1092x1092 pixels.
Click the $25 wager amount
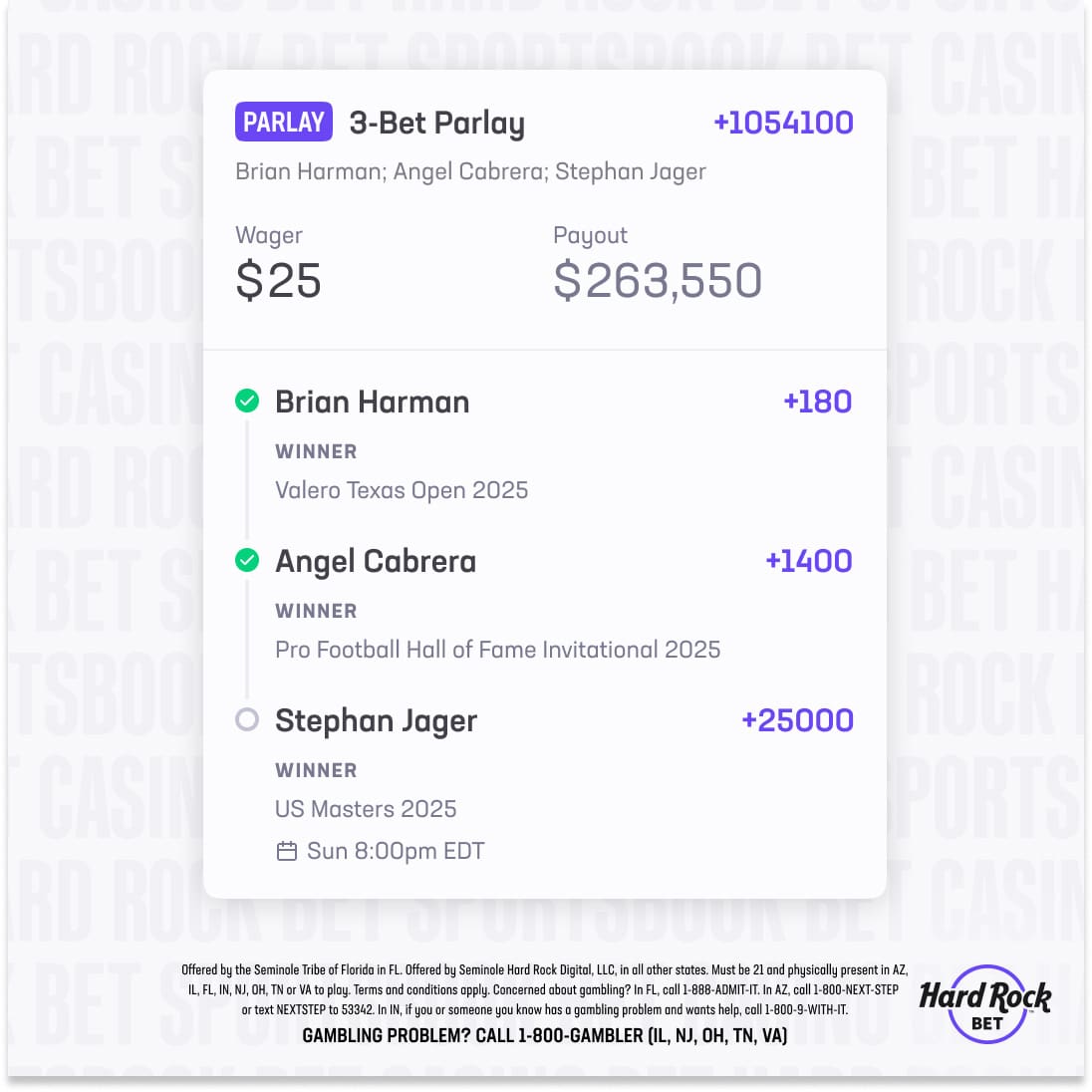pyautogui.click(x=278, y=281)
